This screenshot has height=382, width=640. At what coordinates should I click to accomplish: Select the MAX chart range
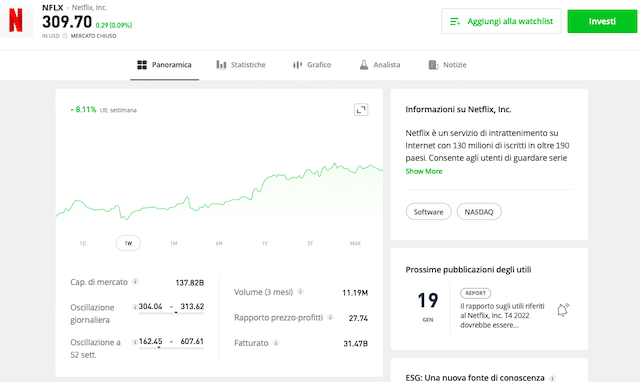pyautogui.click(x=355, y=243)
